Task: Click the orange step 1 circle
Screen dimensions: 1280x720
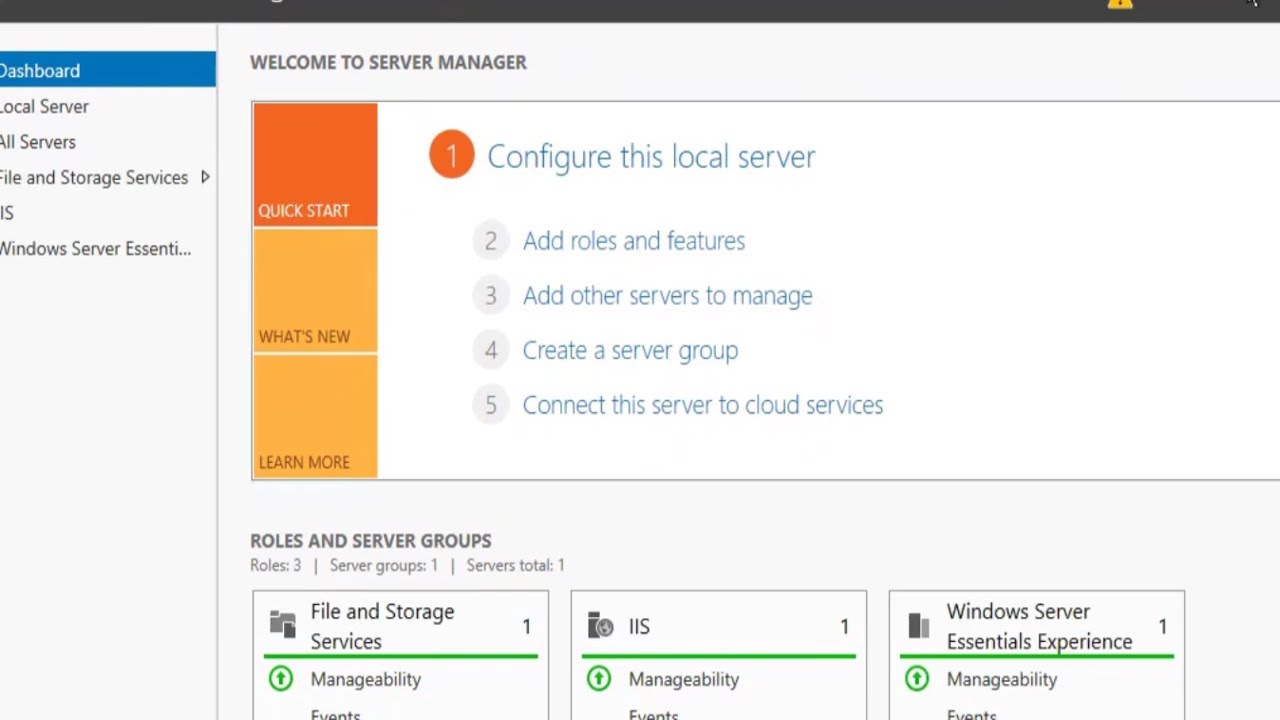Action: tap(451, 156)
